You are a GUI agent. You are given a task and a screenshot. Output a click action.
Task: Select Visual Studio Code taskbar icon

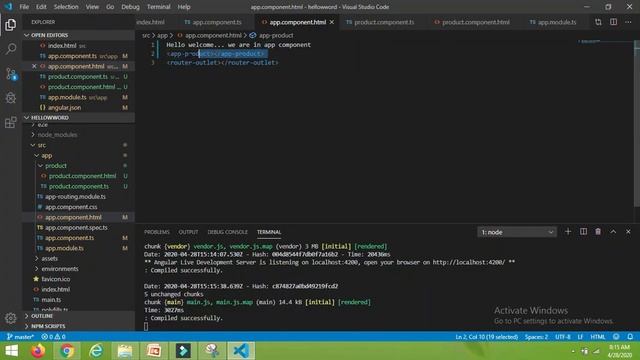241,351
